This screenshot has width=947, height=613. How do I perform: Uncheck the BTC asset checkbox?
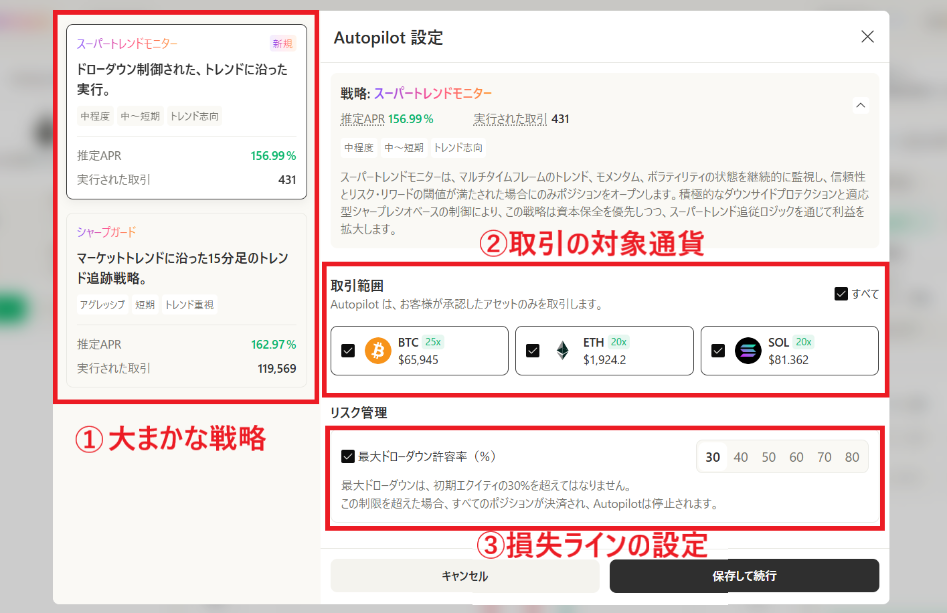click(x=348, y=351)
